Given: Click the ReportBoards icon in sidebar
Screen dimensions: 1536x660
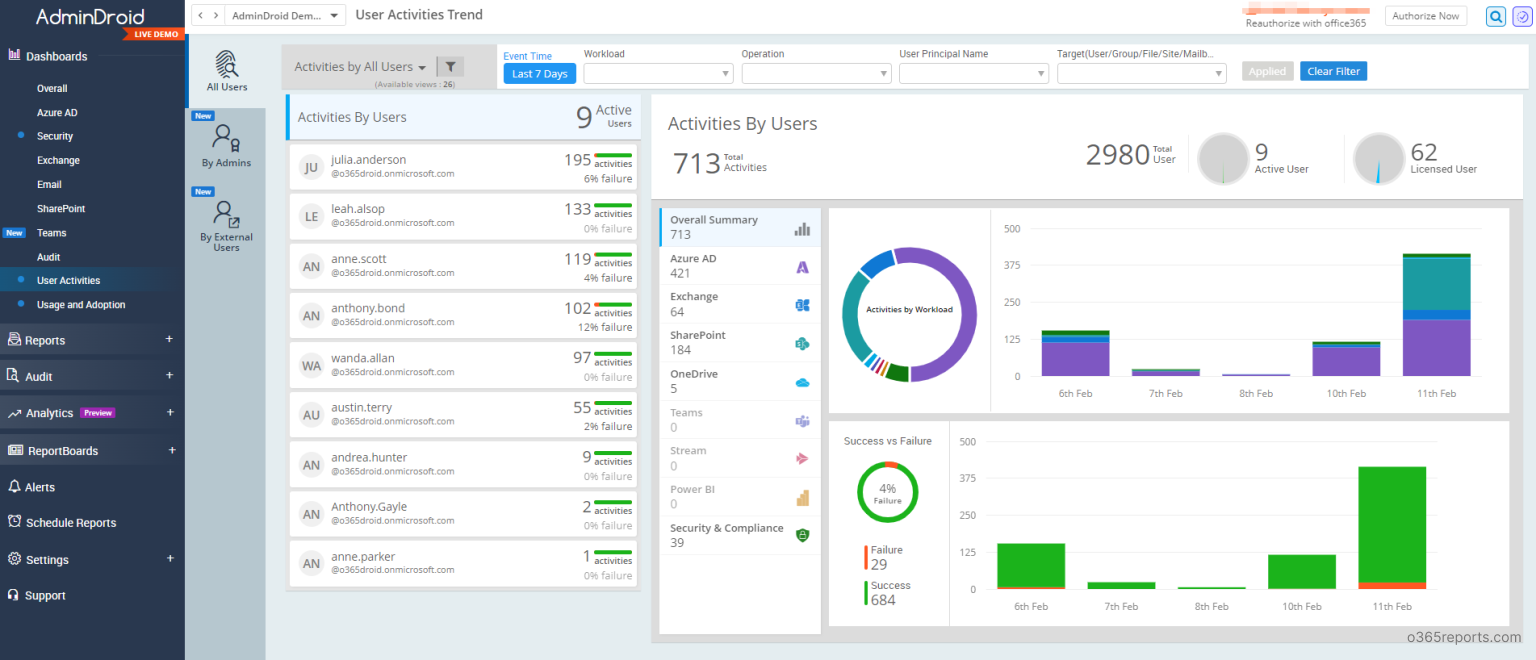Looking at the screenshot, I should coord(15,450).
